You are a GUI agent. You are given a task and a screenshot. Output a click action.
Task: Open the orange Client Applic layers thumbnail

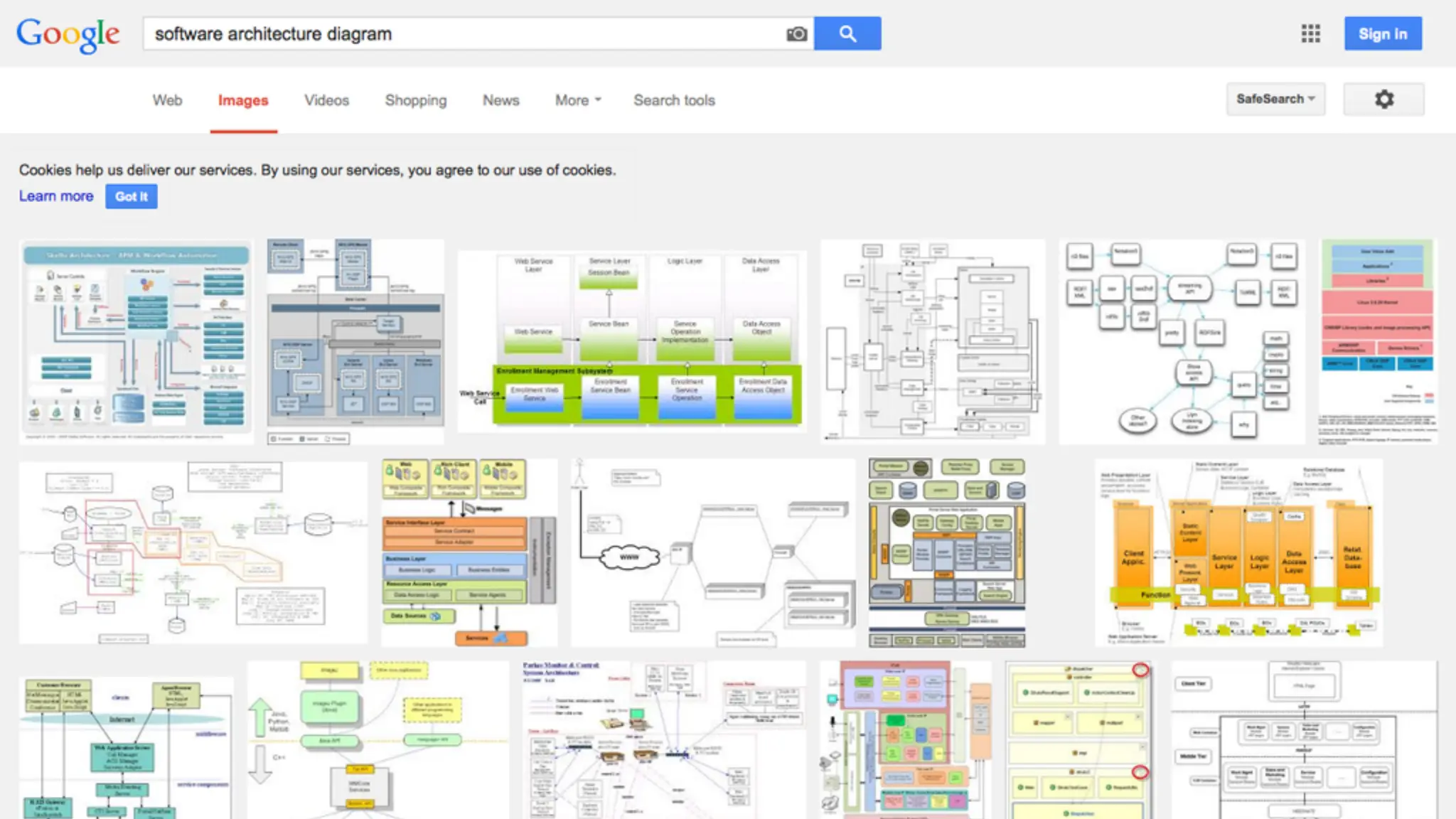tap(1238, 552)
